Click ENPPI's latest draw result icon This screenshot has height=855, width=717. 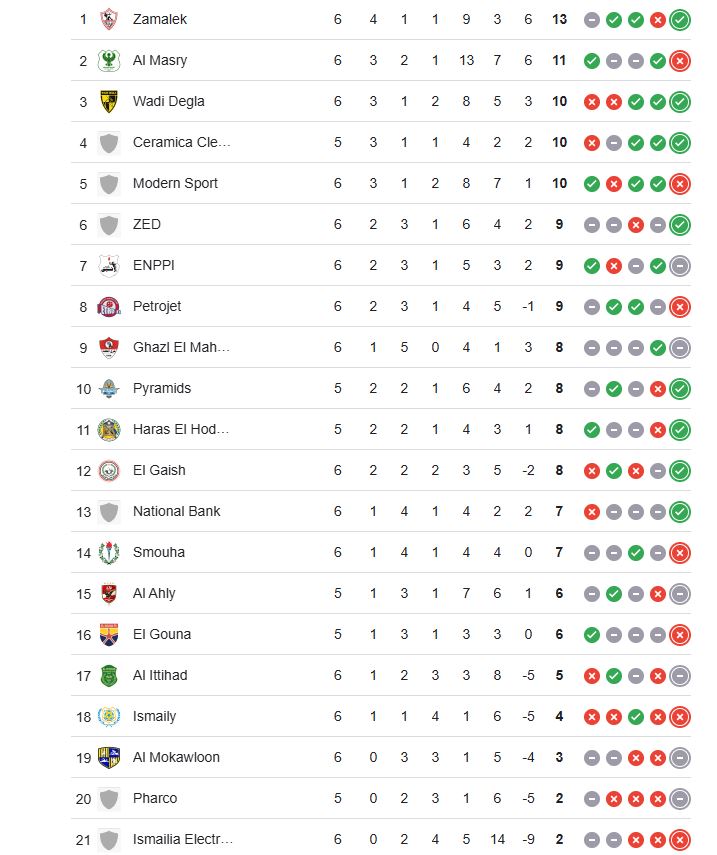point(680,266)
